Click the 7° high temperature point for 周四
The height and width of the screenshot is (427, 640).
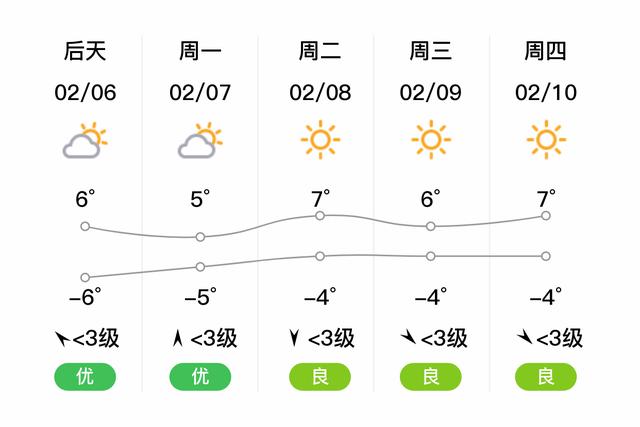(546, 216)
